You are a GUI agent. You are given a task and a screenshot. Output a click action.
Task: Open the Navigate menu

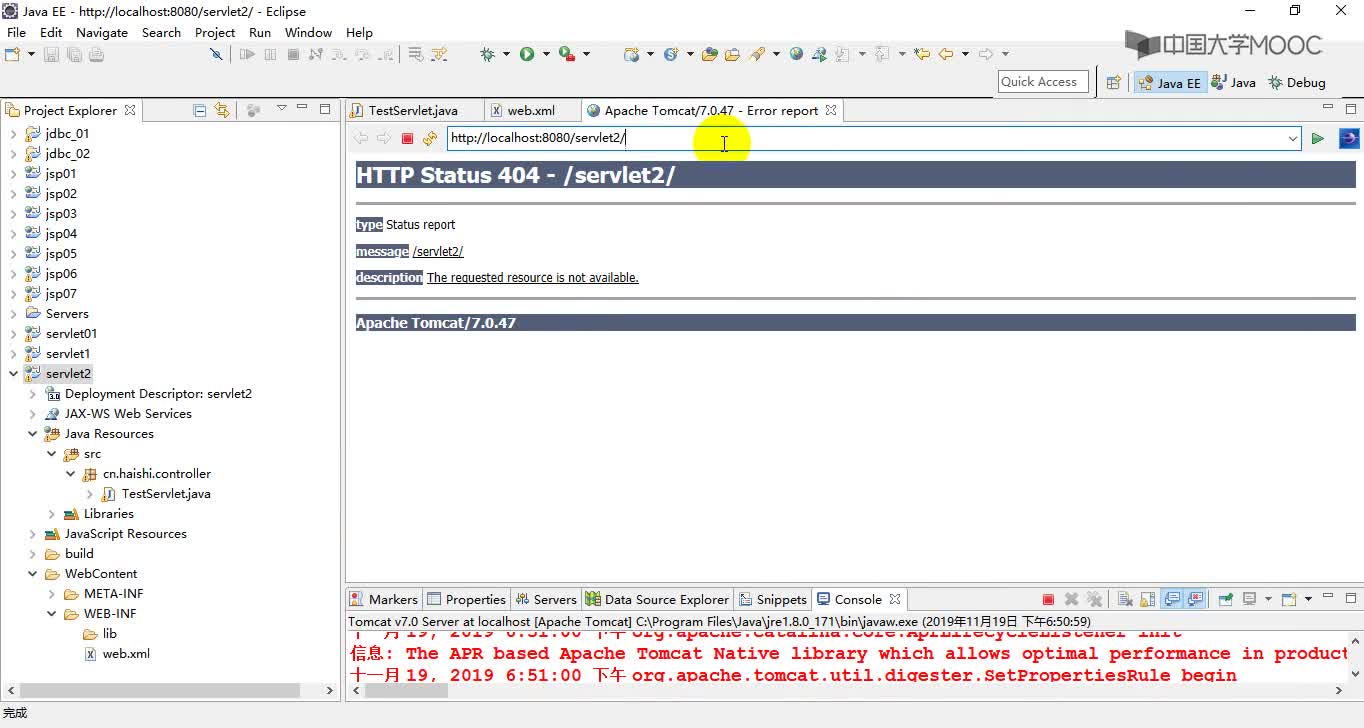click(102, 32)
